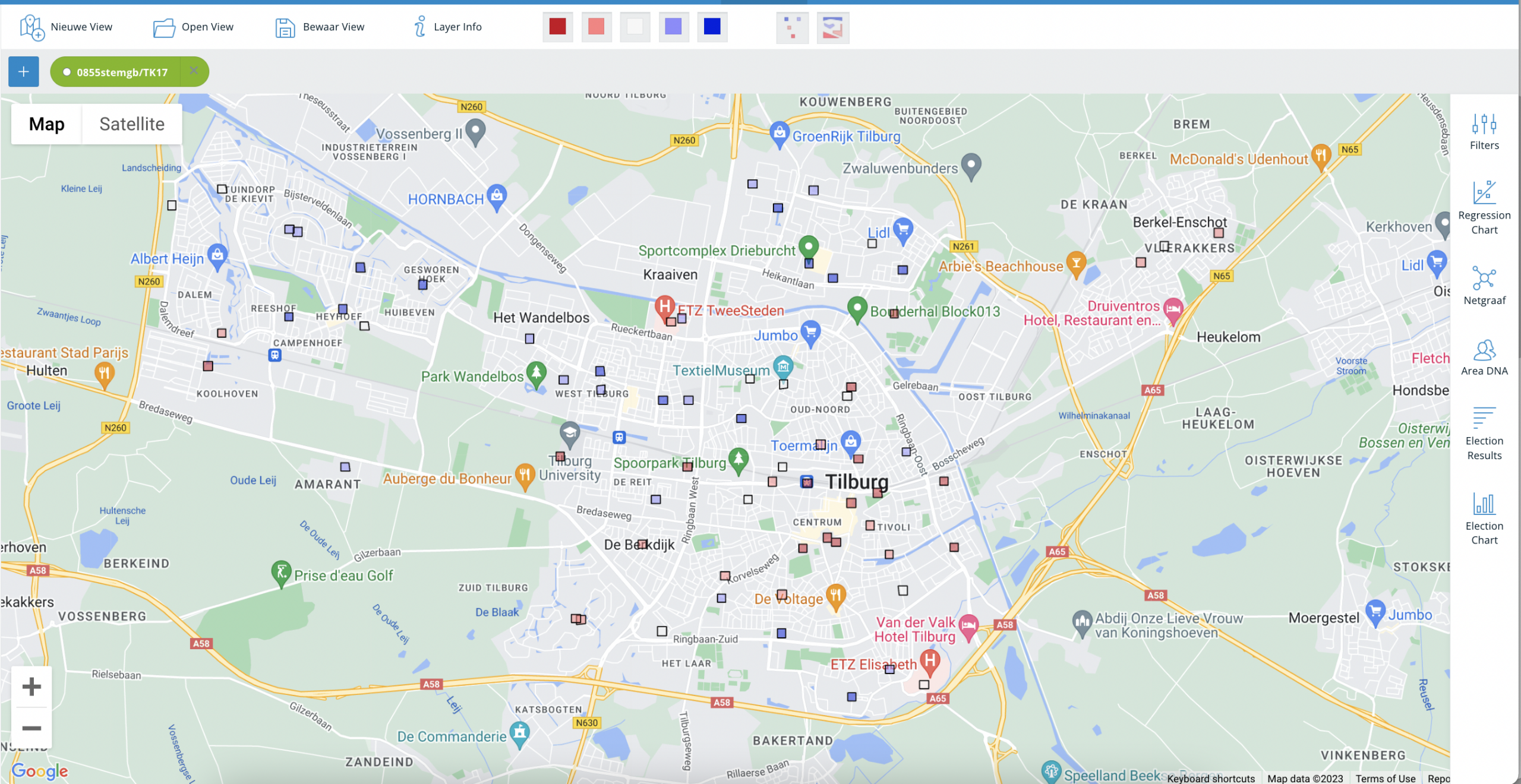Image resolution: width=1521 pixels, height=784 pixels.
Task: Select the dark red color swatch
Action: (x=557, y=27)
